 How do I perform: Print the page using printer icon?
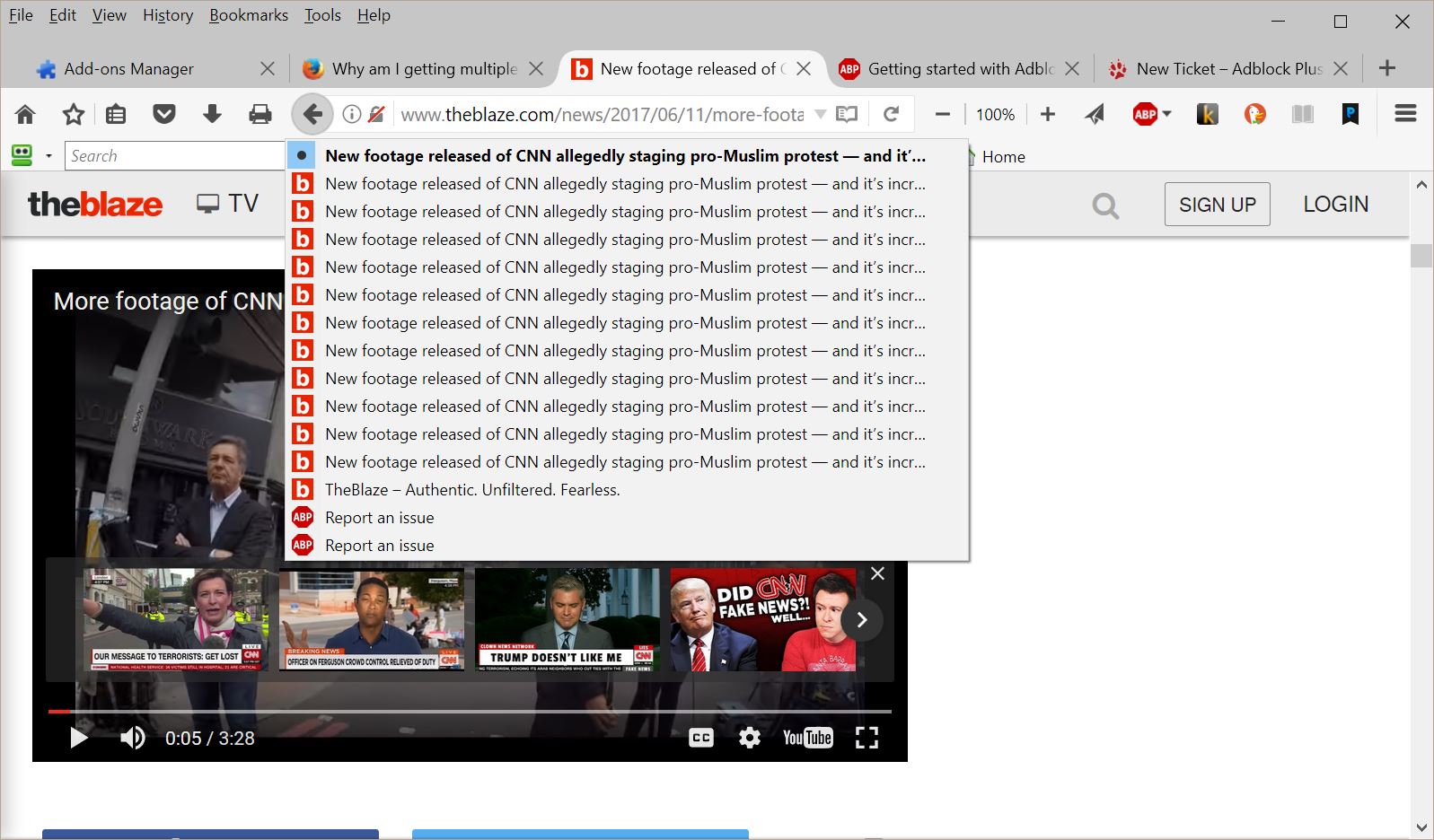pos(260,114)
